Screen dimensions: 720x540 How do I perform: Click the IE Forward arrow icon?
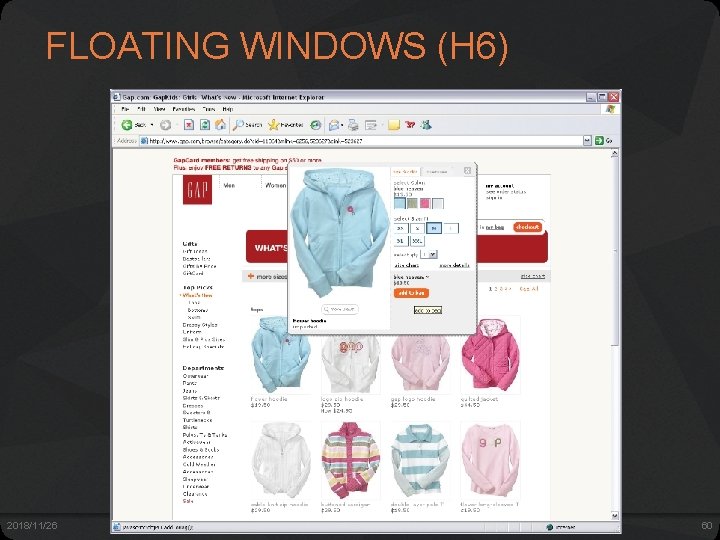point(165,125)
